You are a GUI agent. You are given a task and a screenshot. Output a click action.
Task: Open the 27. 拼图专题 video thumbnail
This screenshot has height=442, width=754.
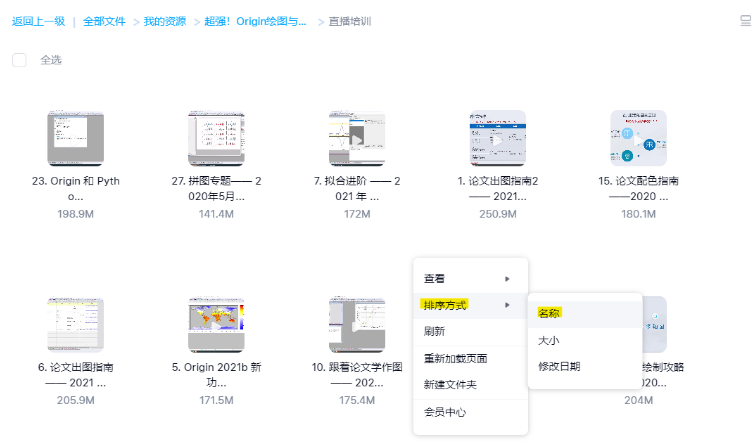click(x=216, y=138)
